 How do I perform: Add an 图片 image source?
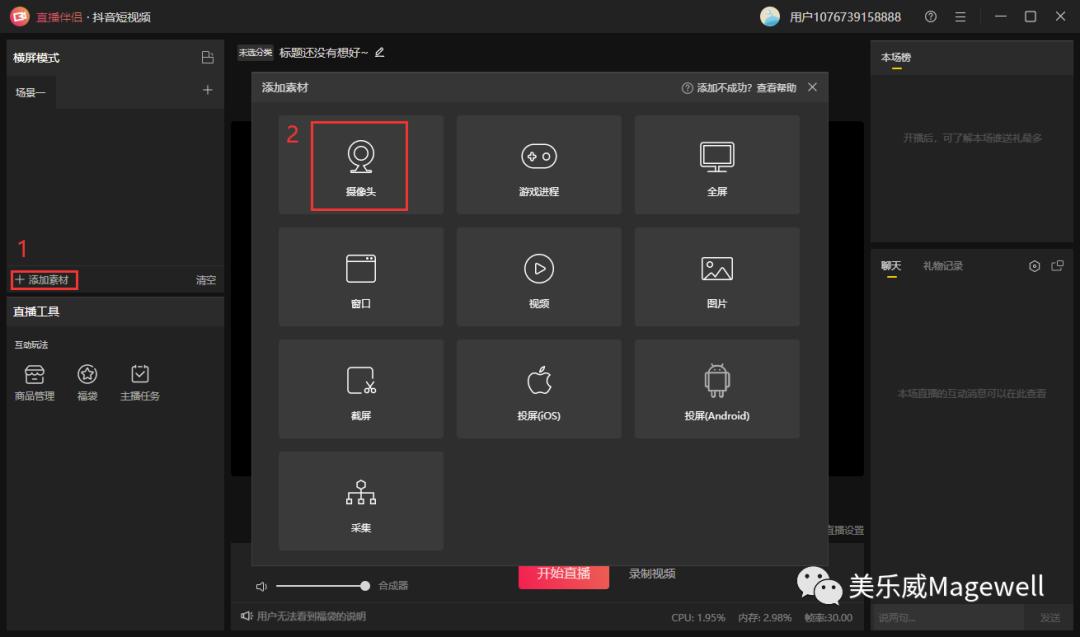click(716, 276)
